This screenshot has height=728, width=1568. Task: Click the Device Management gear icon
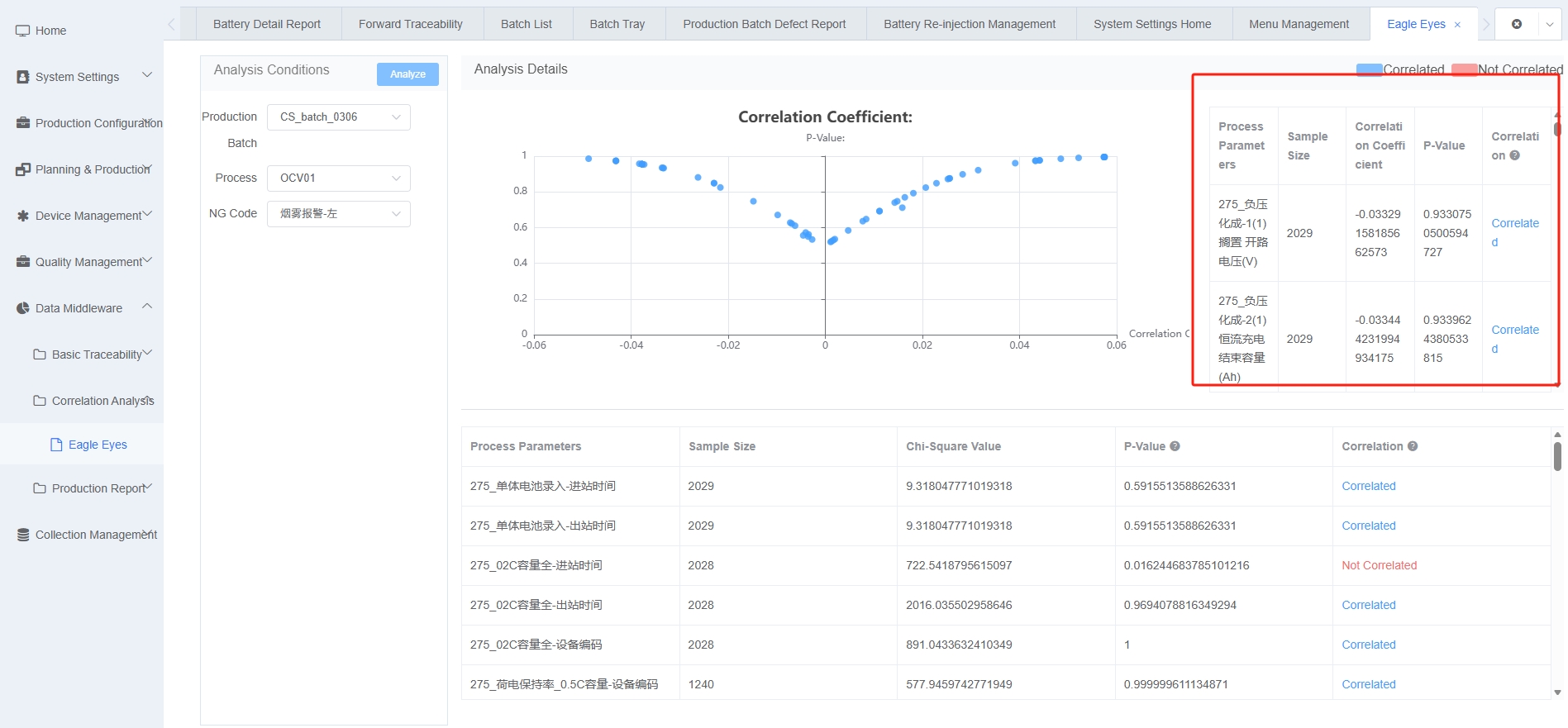tap(23, 216)
